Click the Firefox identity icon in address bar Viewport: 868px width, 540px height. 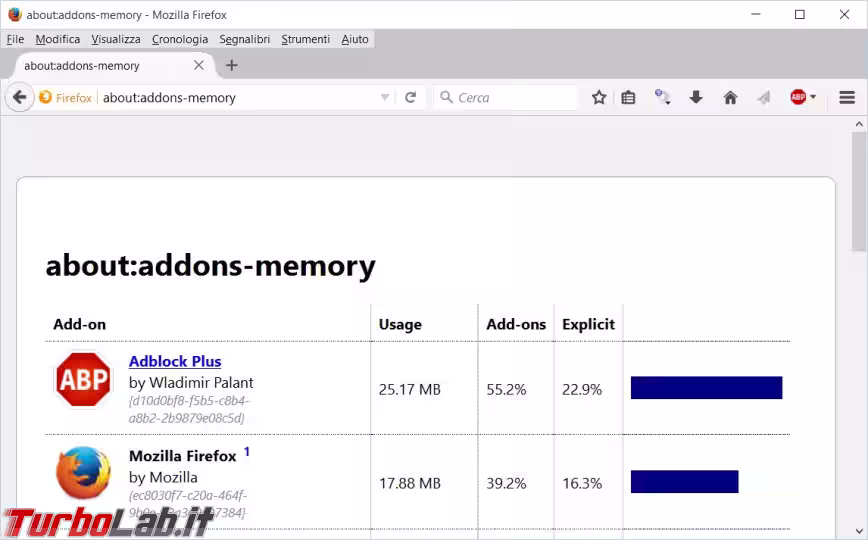pyautogui.click(x=45, y=97)
